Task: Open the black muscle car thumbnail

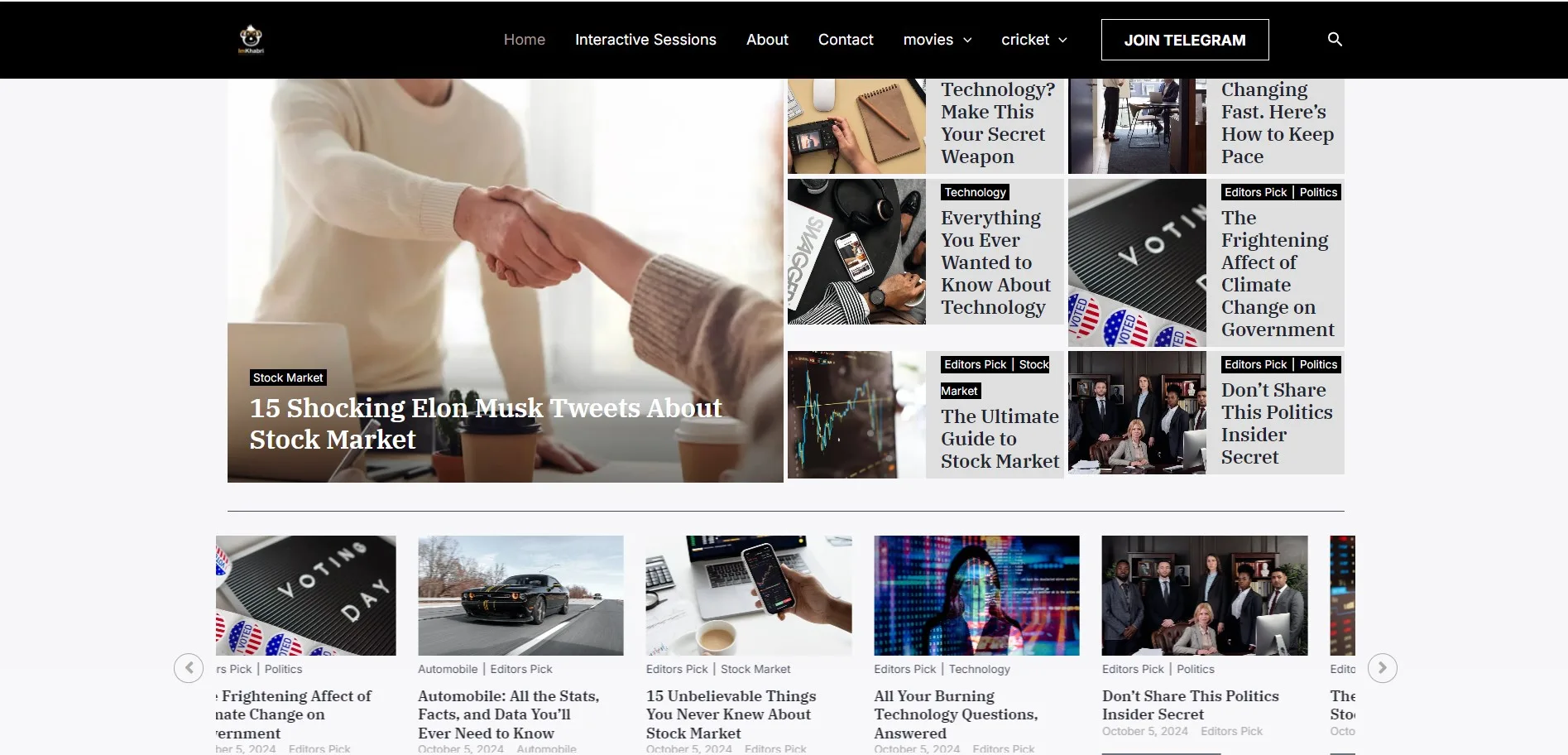Action: (x=520, y=595)
